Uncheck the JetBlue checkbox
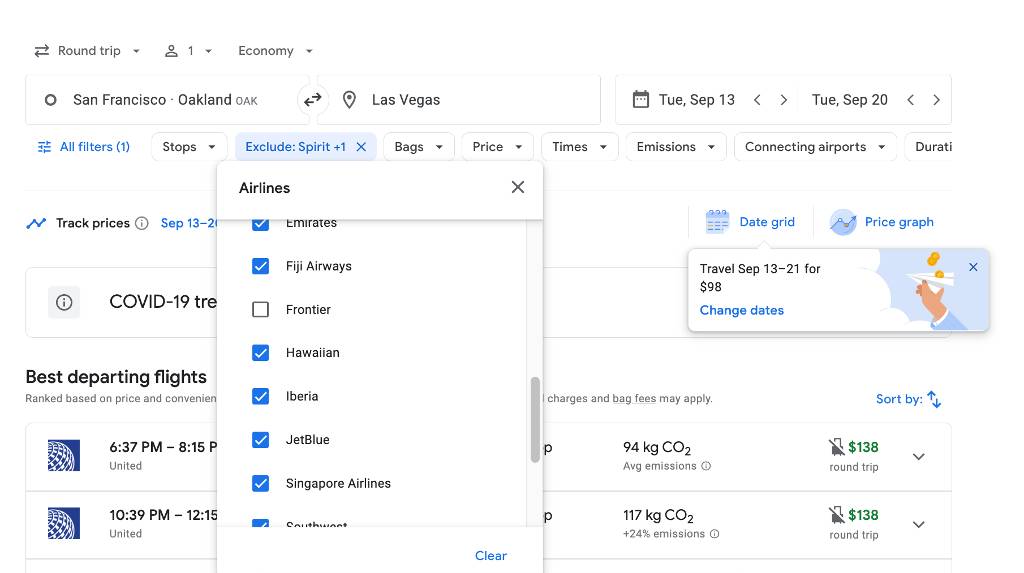1024x573 pixels. click(261, 440)
